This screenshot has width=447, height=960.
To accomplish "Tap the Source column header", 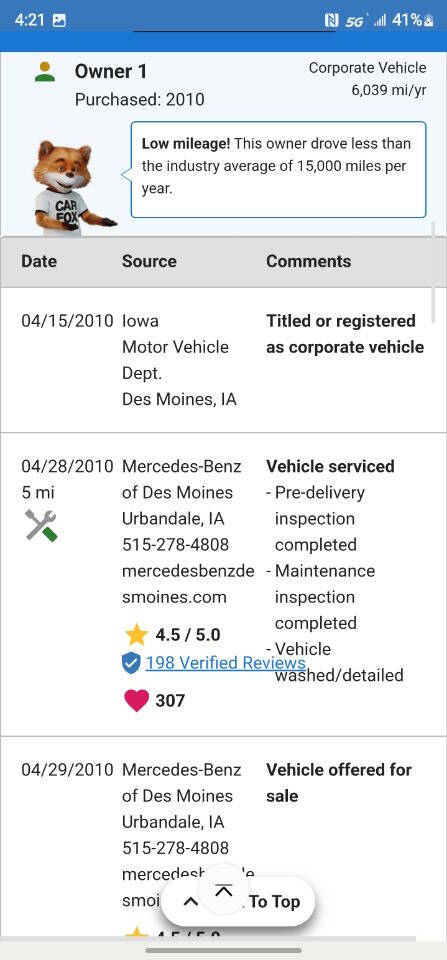I will 149,261.
